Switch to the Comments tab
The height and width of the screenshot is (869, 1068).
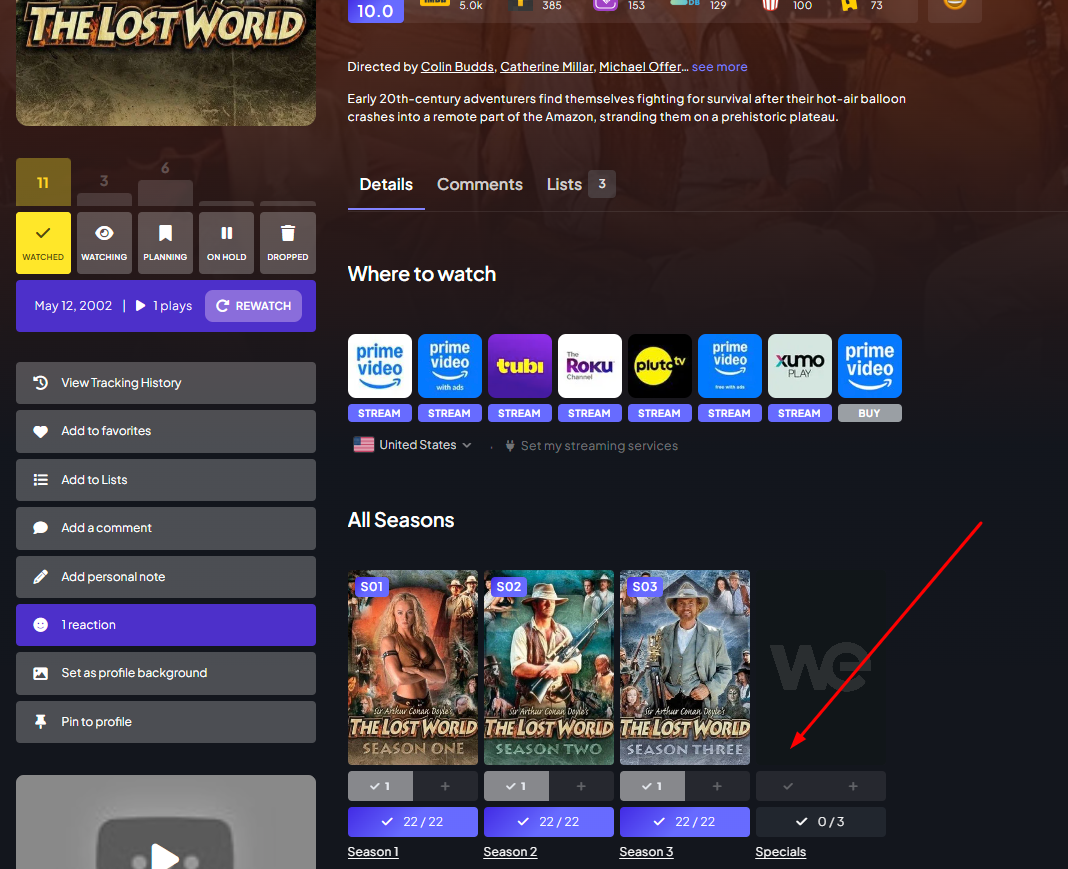click(480, 185)
